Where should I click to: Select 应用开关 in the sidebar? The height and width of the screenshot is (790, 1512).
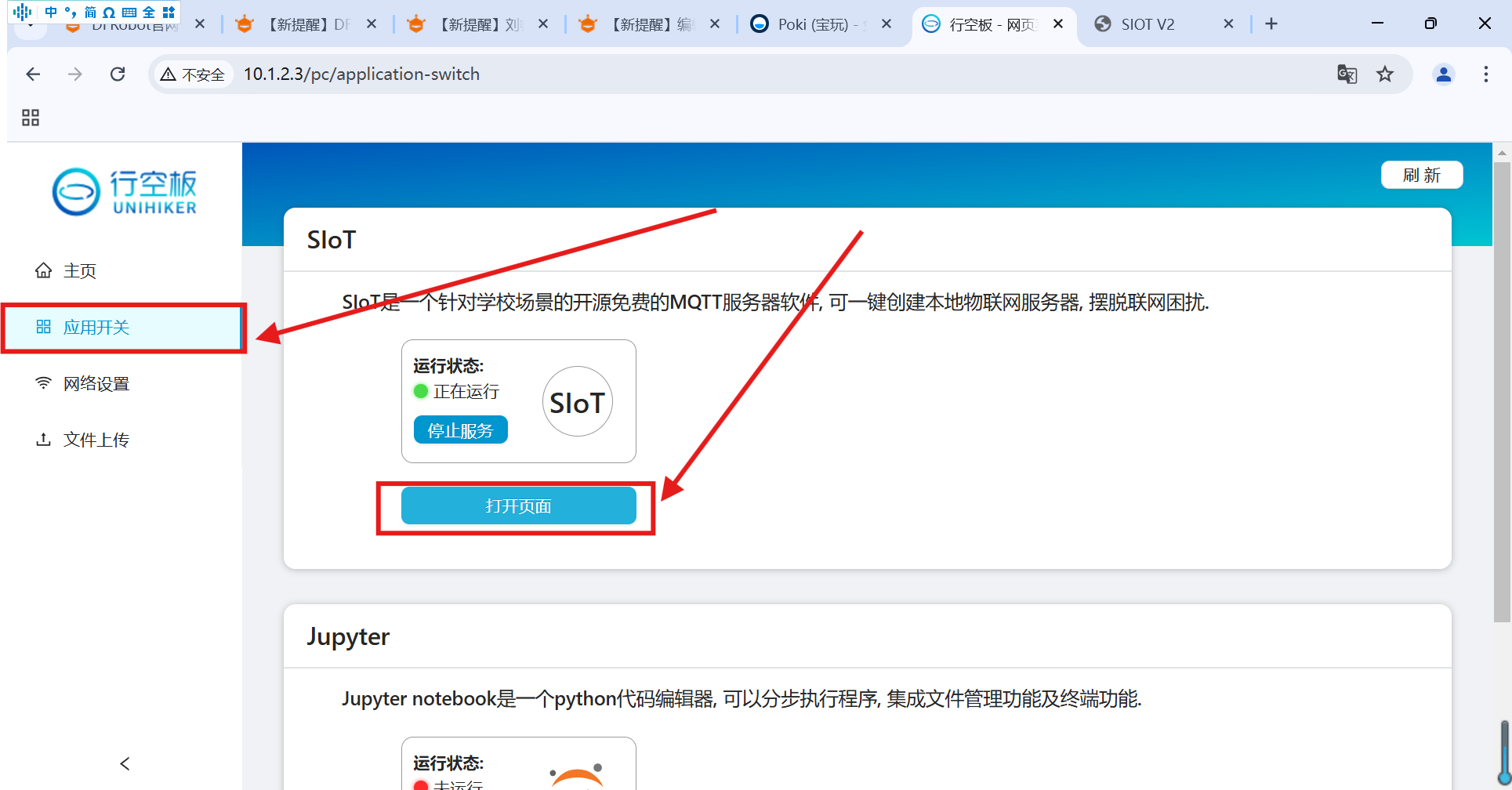121,328
